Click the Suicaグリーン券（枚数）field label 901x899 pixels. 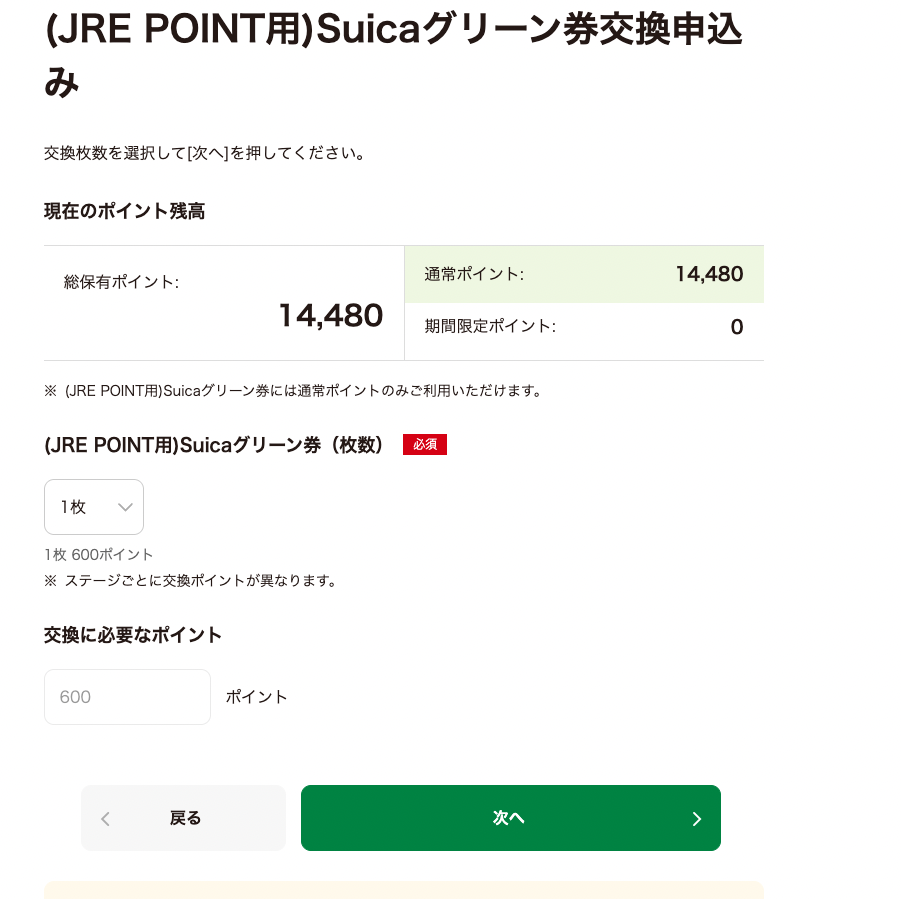tap(214, 445)
